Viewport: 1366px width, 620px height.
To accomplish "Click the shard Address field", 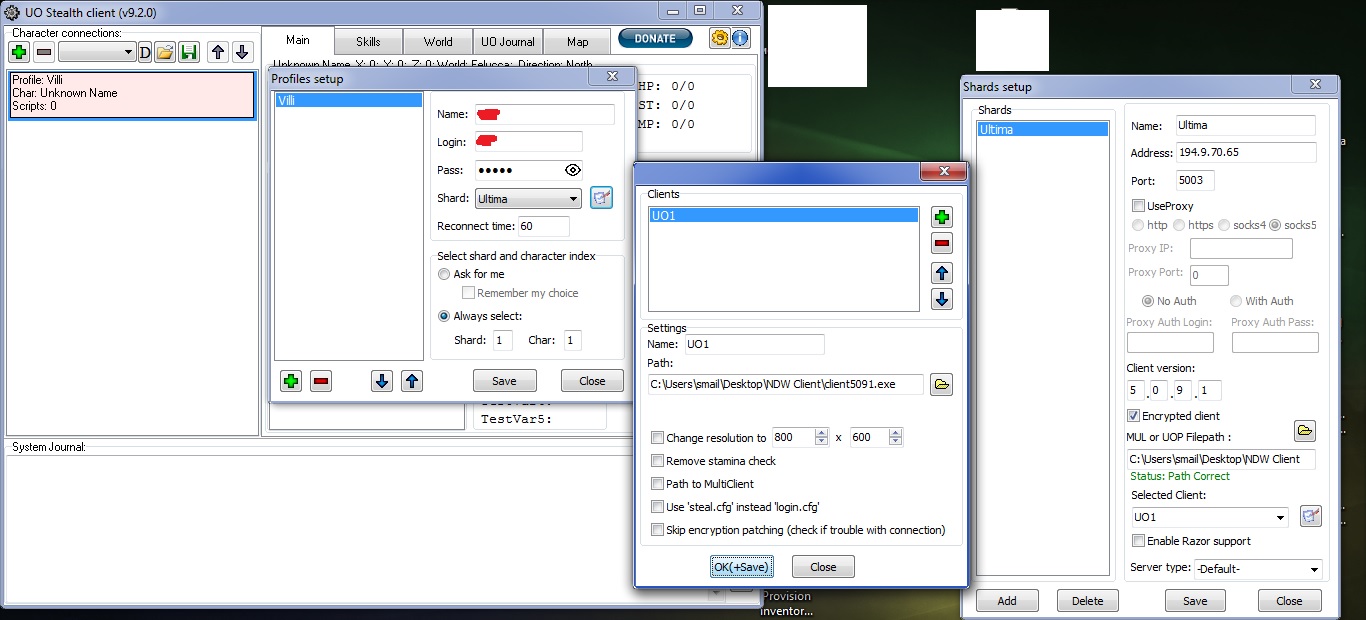I will (1246, 153).
